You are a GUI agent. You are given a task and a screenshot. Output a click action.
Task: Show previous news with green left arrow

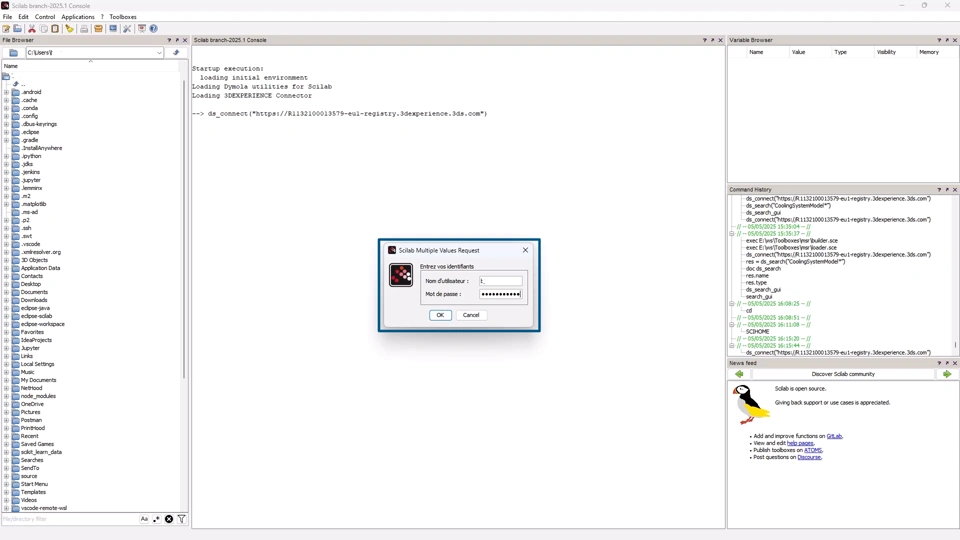tap(739, 374)
